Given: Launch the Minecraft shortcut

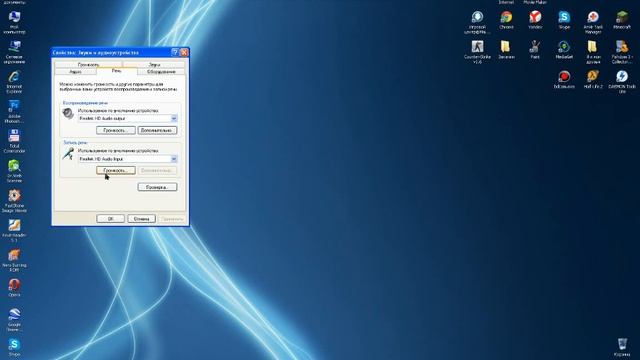Looking at the screenshot, I should click(x=622, y=20).
